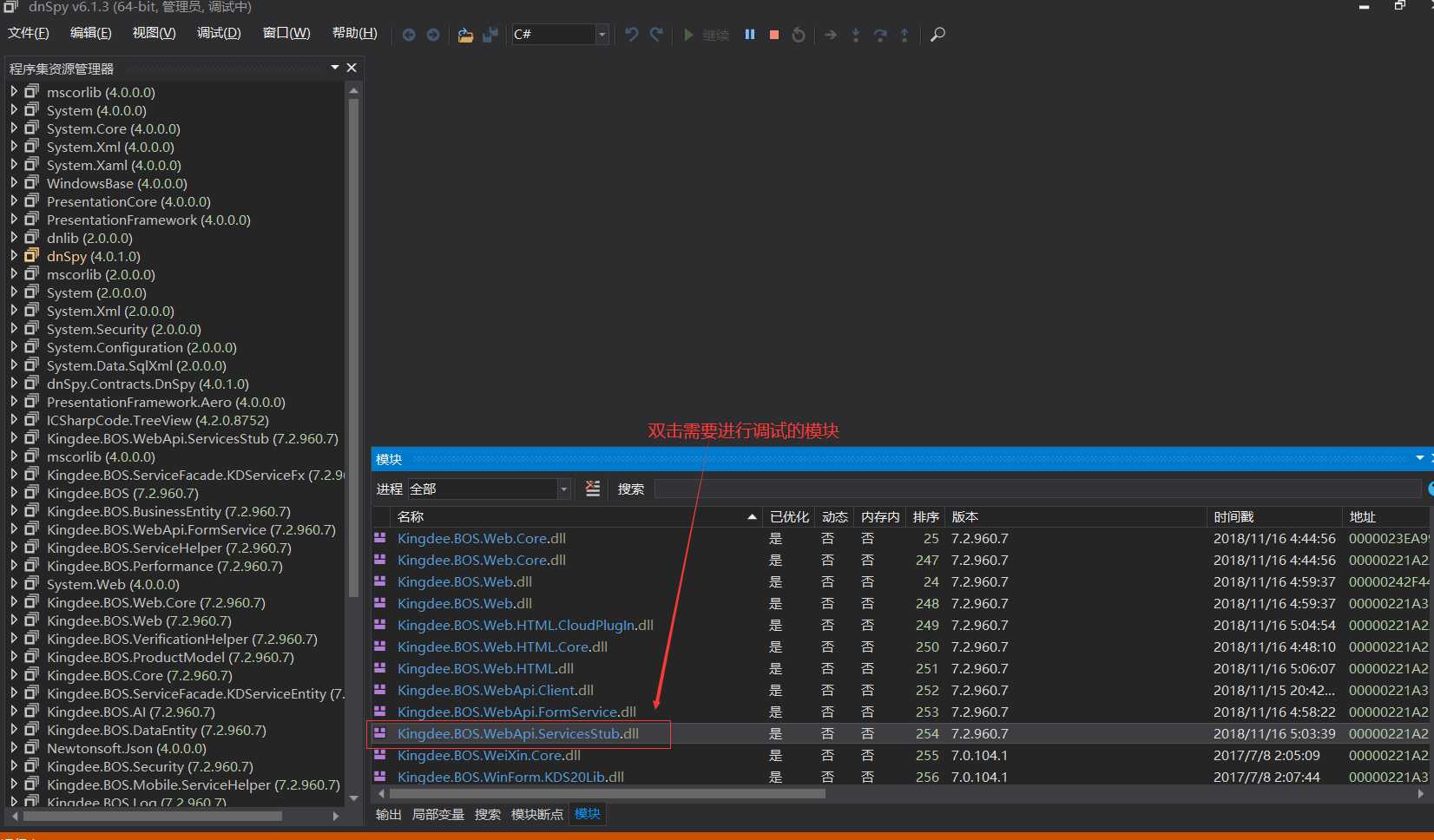1434x840 pixels.
Task: Click the module search input field
Action: coord(1037,489)
